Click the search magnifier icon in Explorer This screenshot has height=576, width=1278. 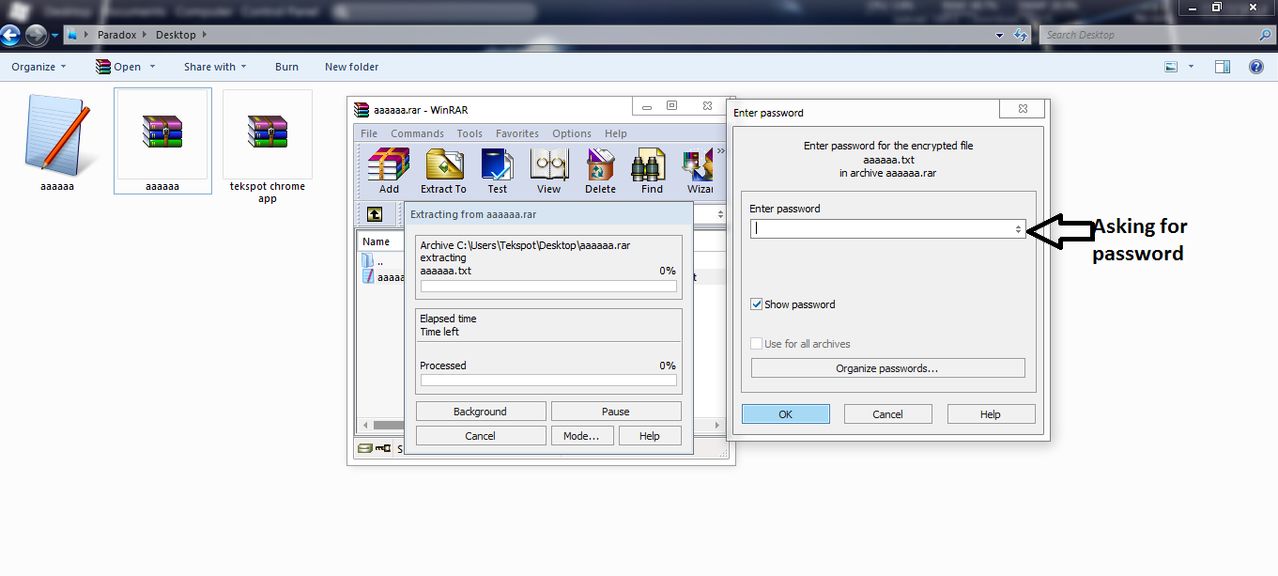[x=1265, y=35]
